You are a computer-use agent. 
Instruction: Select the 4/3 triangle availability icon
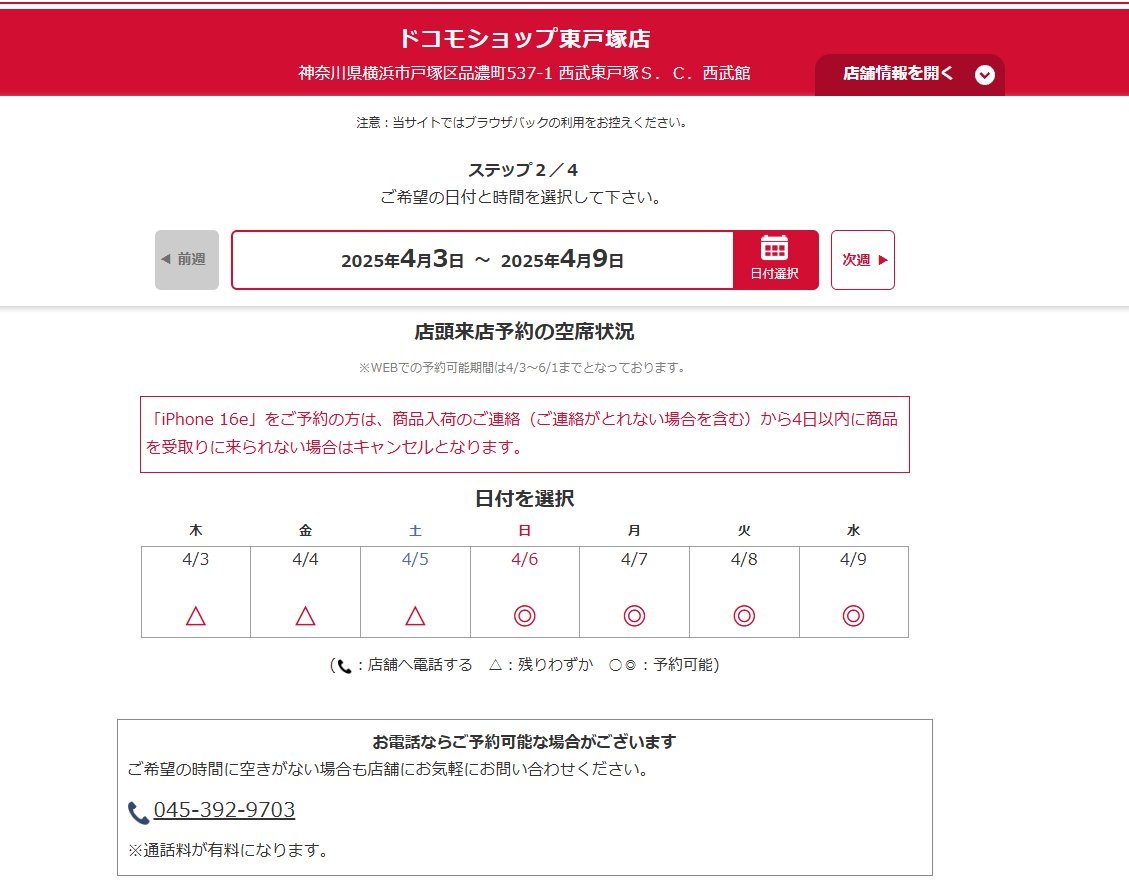tap(196, 616)
